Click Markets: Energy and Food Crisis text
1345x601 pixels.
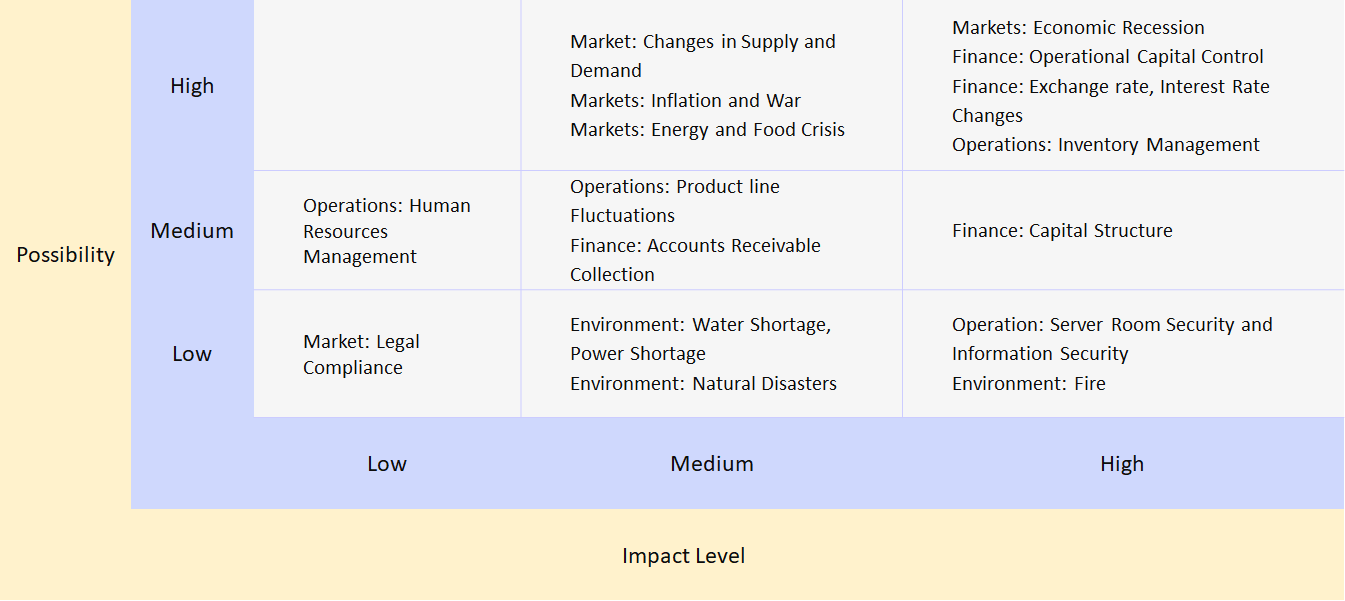pyautogui.click(x=707, y=130)
